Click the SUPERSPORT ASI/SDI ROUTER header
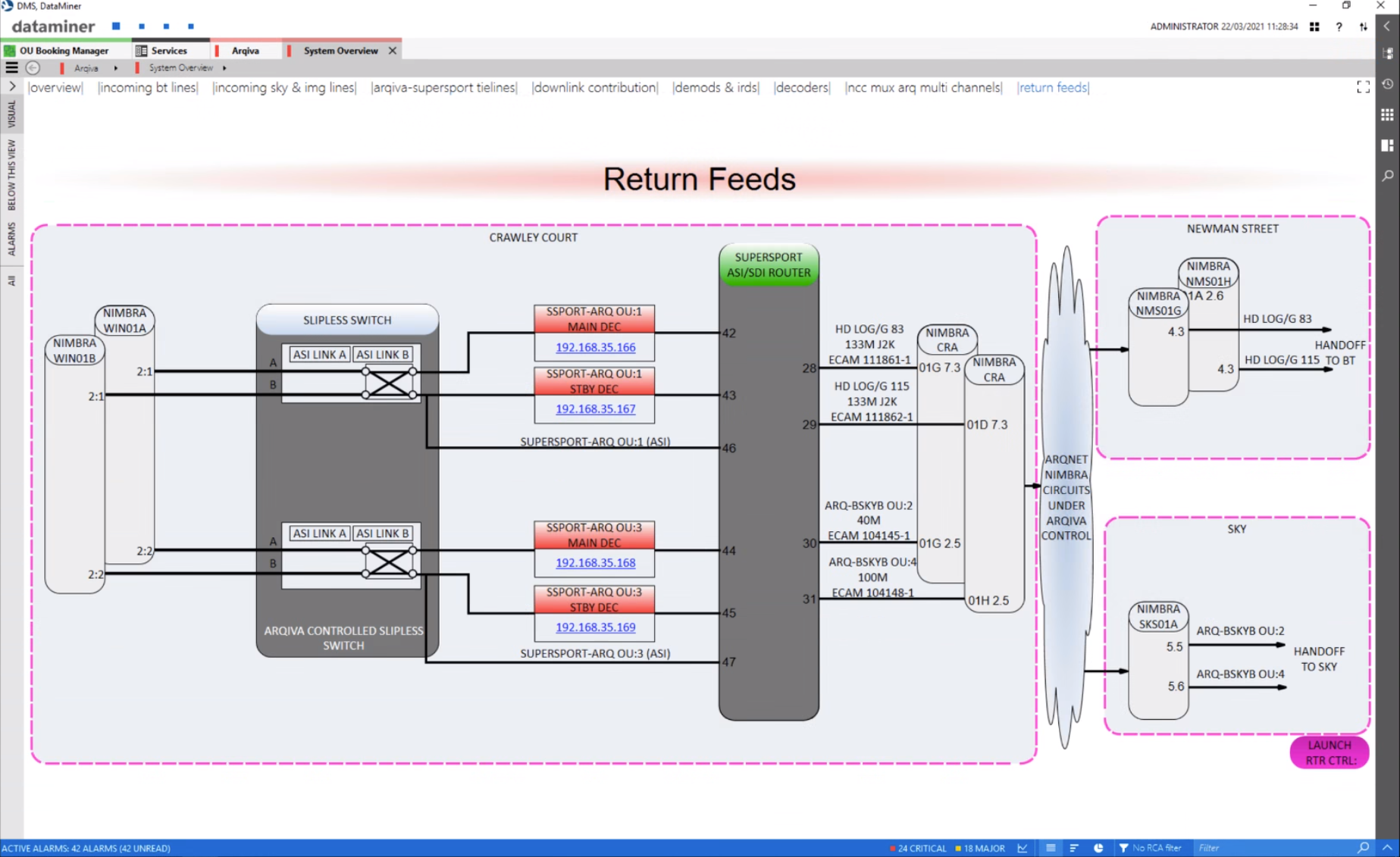 pos(769,264)
